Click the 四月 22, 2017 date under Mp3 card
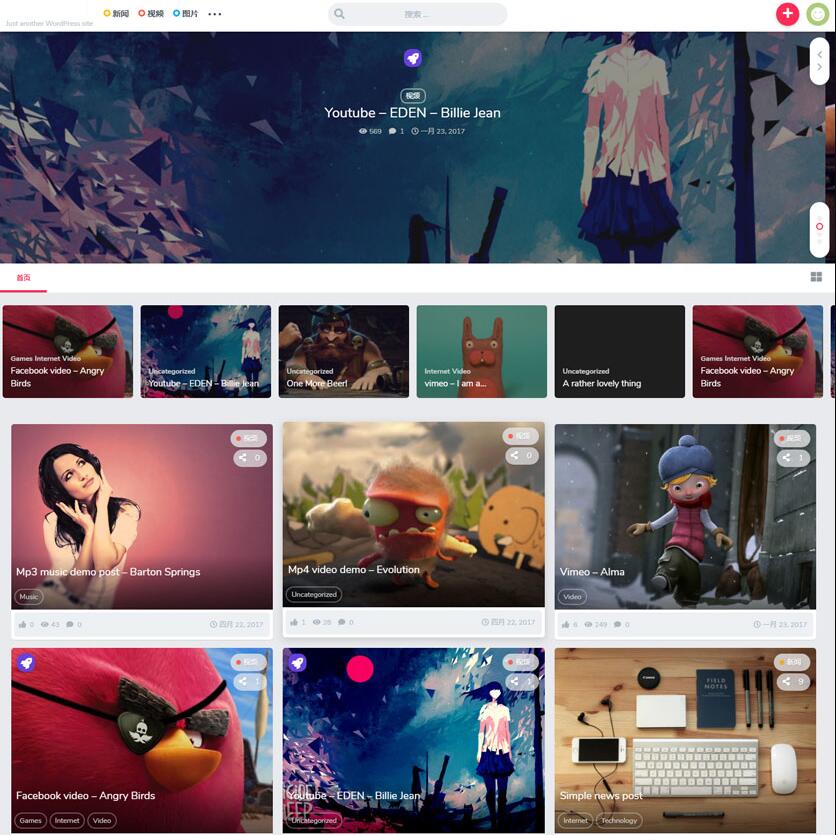 [x=237, y=624]
